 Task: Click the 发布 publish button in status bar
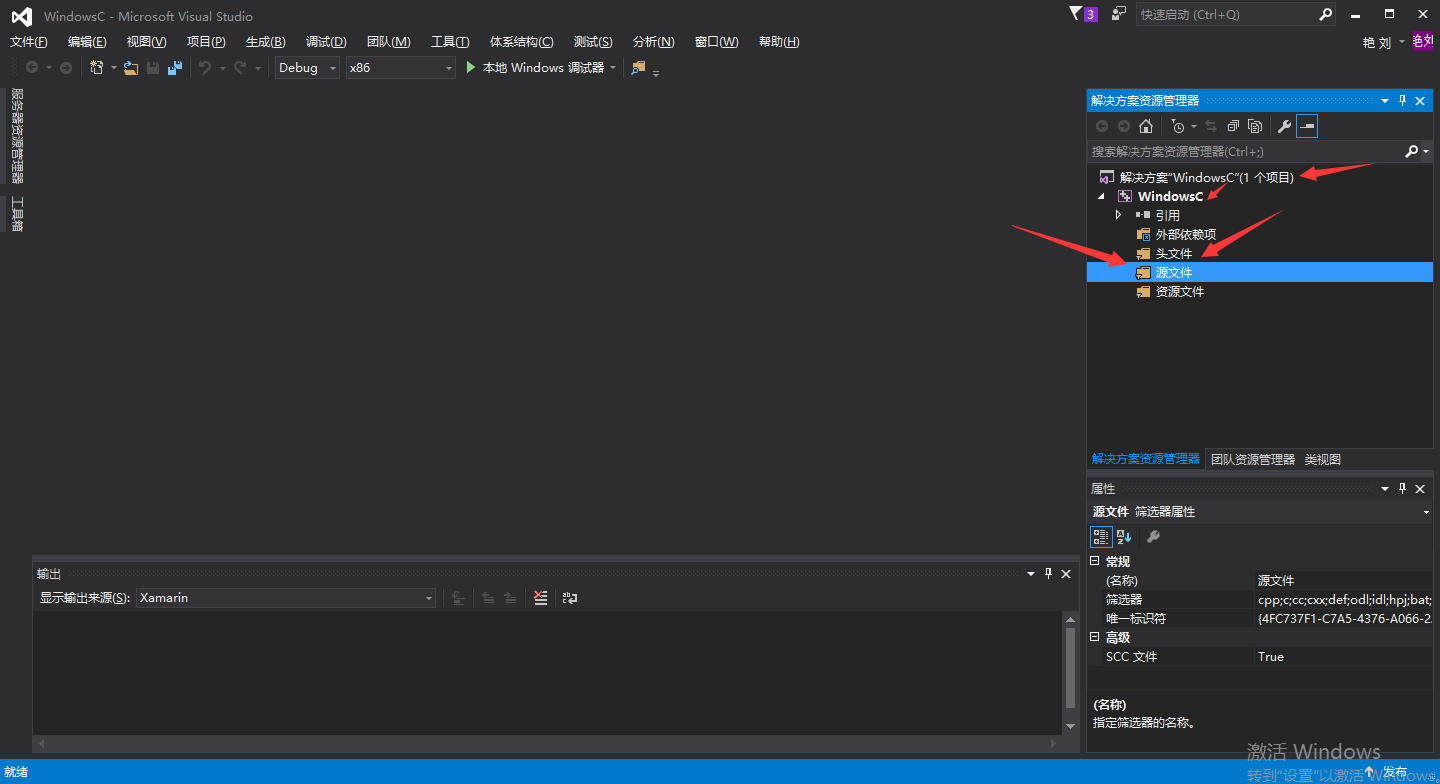click(1386, 772)
